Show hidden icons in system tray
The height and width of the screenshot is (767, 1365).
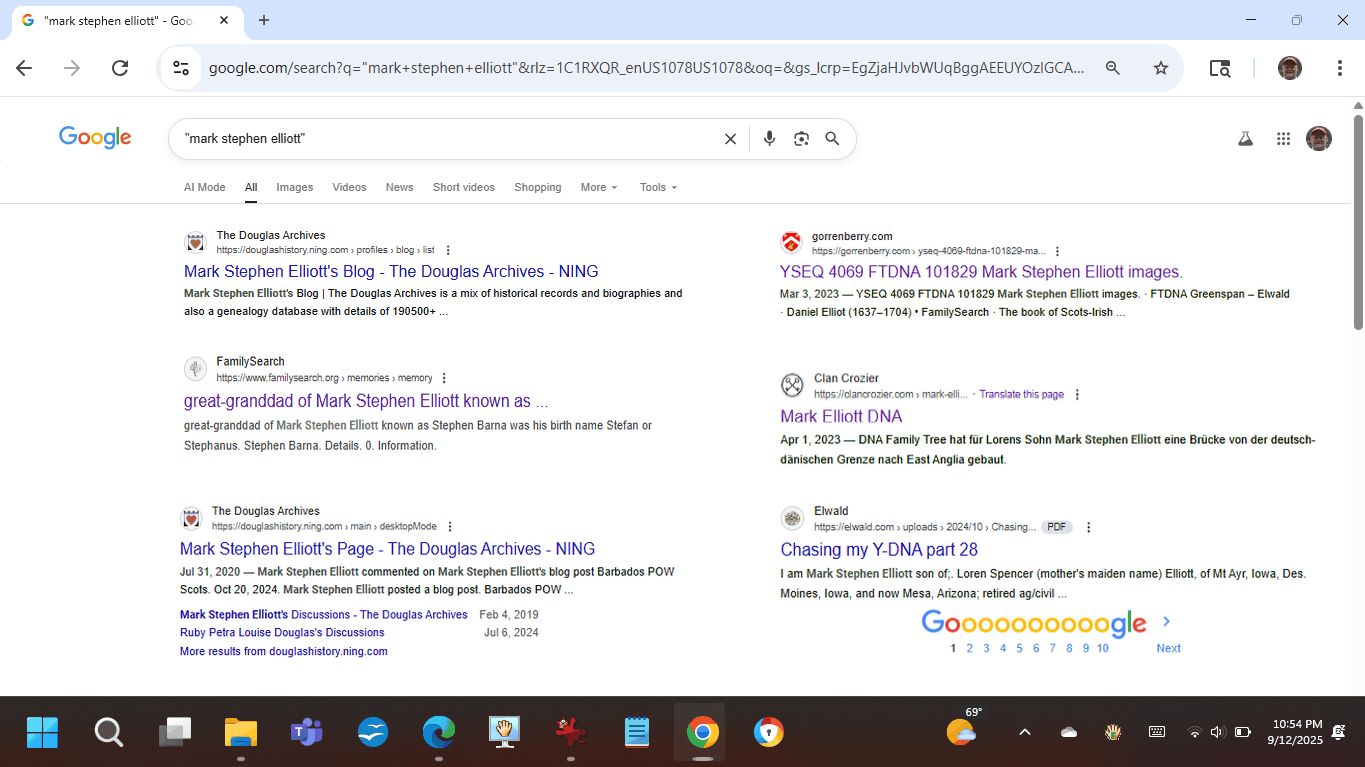click(x=1024, y=732)
